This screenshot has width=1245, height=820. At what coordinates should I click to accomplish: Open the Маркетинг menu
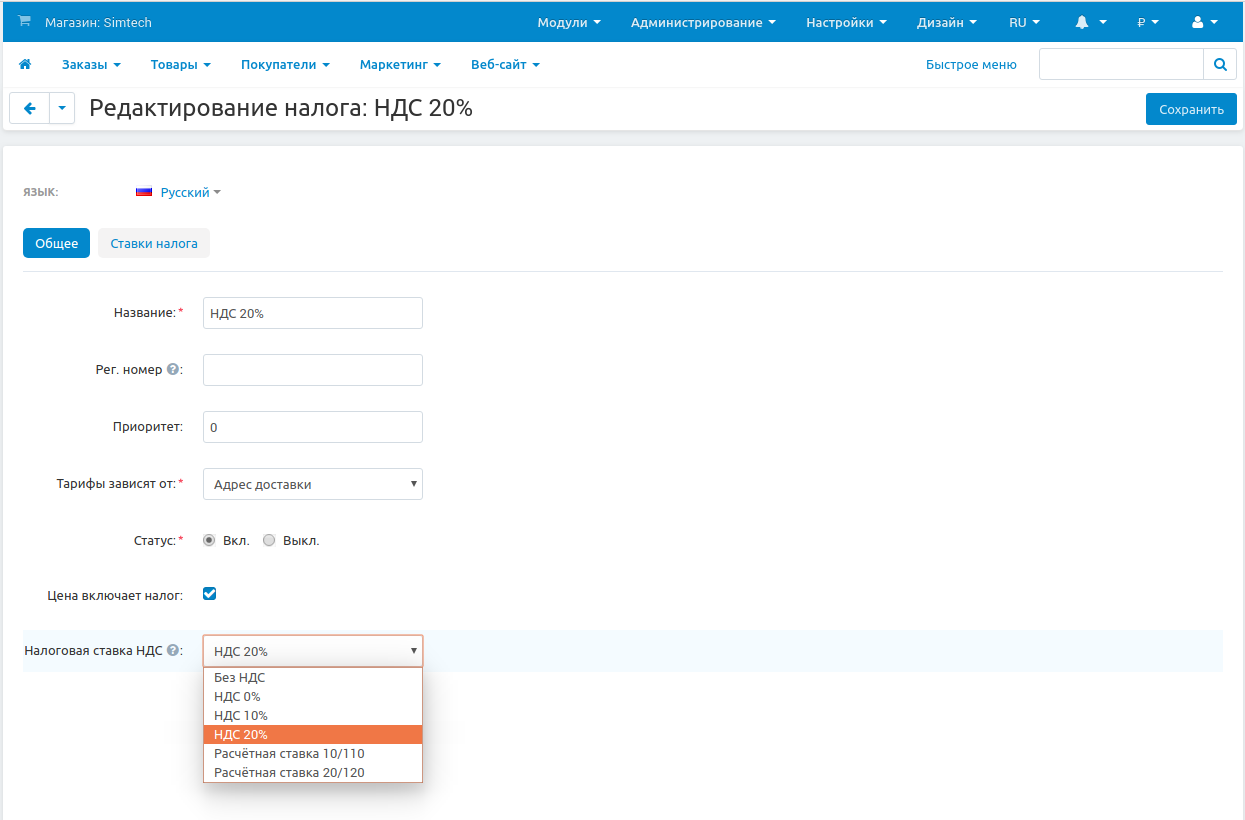tap(399, 65)
